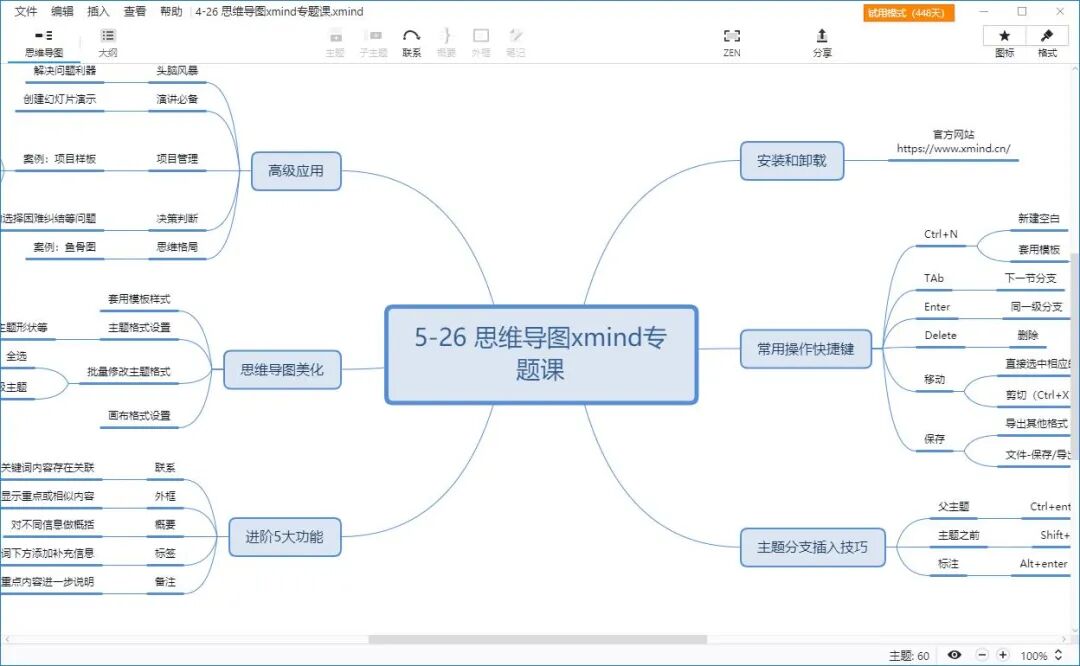
Task: Select the 演讲必备 subtopic
Action: [x=177, y=99]
